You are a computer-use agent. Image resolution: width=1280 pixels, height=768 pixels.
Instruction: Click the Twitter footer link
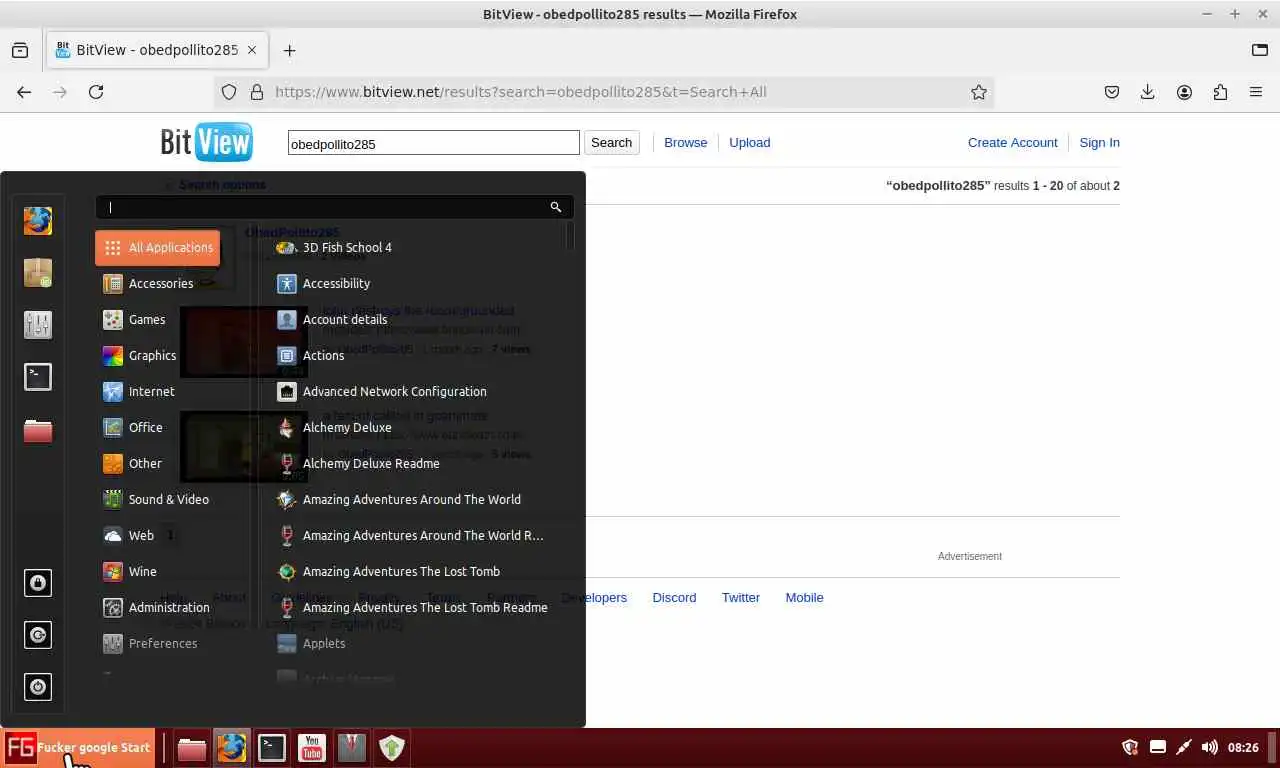(741, 597)
